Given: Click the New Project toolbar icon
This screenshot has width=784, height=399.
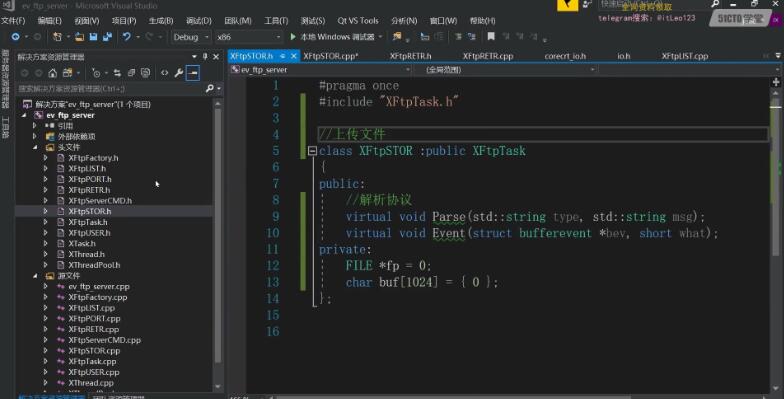Looking at the screenshot, I should coord(57,37).
